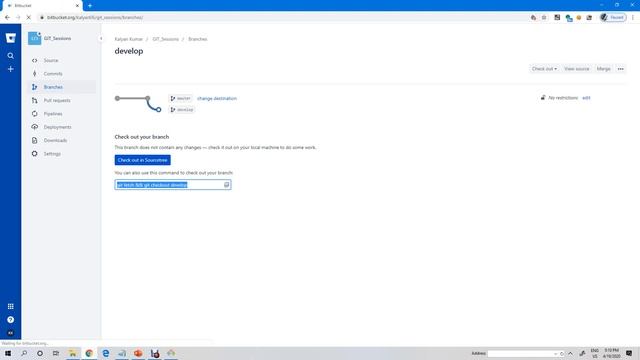The width and height of the screenshot is (640, 360).
Task: Open the help question mark icon
Action: click(11, 320)
